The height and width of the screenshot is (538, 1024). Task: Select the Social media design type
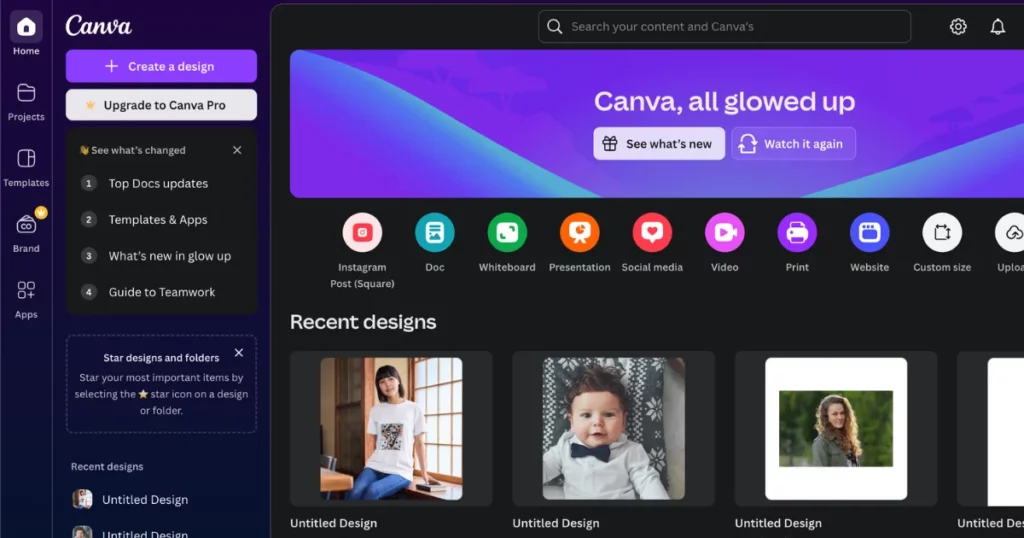point(652,243)
